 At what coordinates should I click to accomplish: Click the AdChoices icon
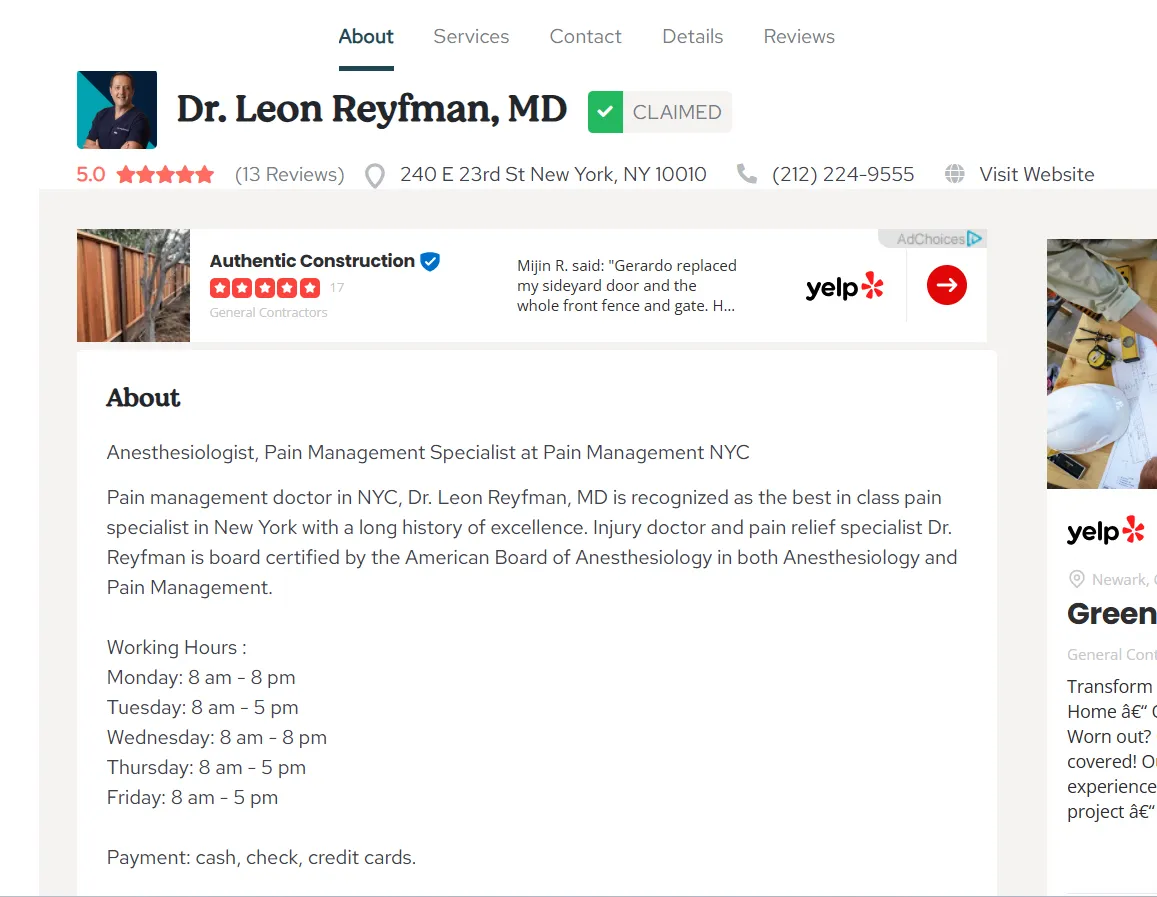coord(974,239)
